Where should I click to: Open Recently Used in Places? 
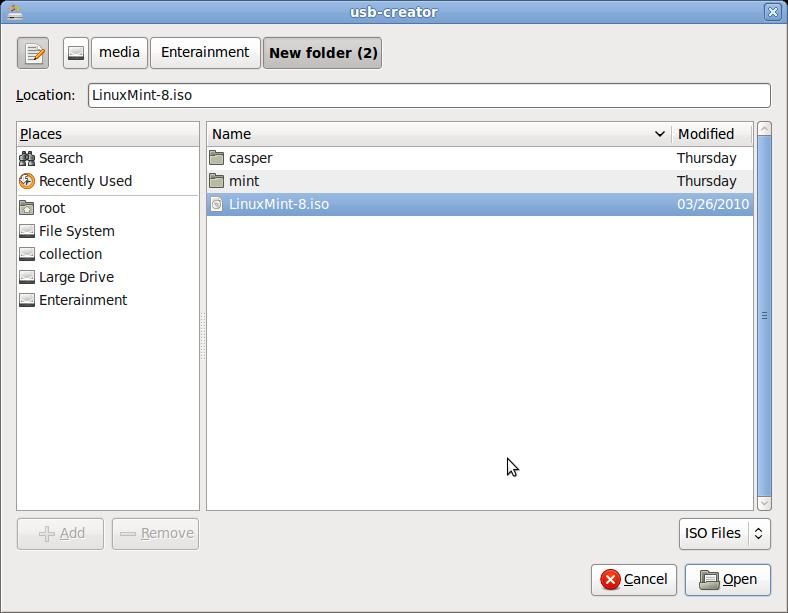pos(108,181)
